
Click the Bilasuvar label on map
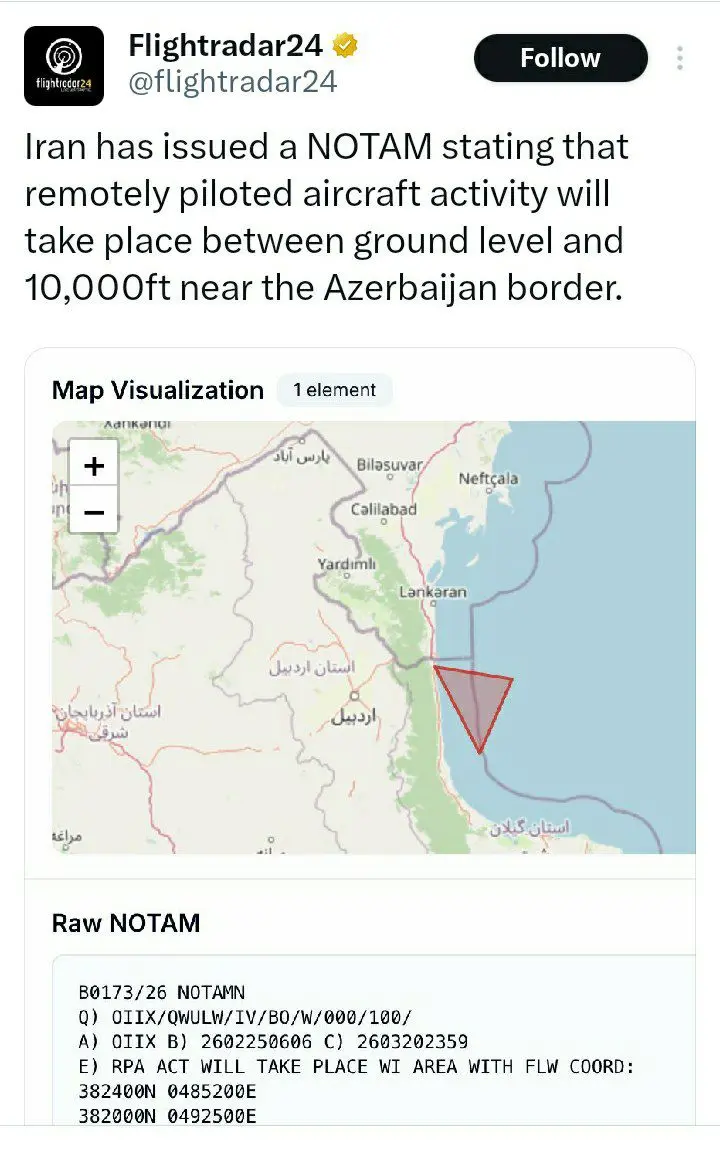pos(390,465)
